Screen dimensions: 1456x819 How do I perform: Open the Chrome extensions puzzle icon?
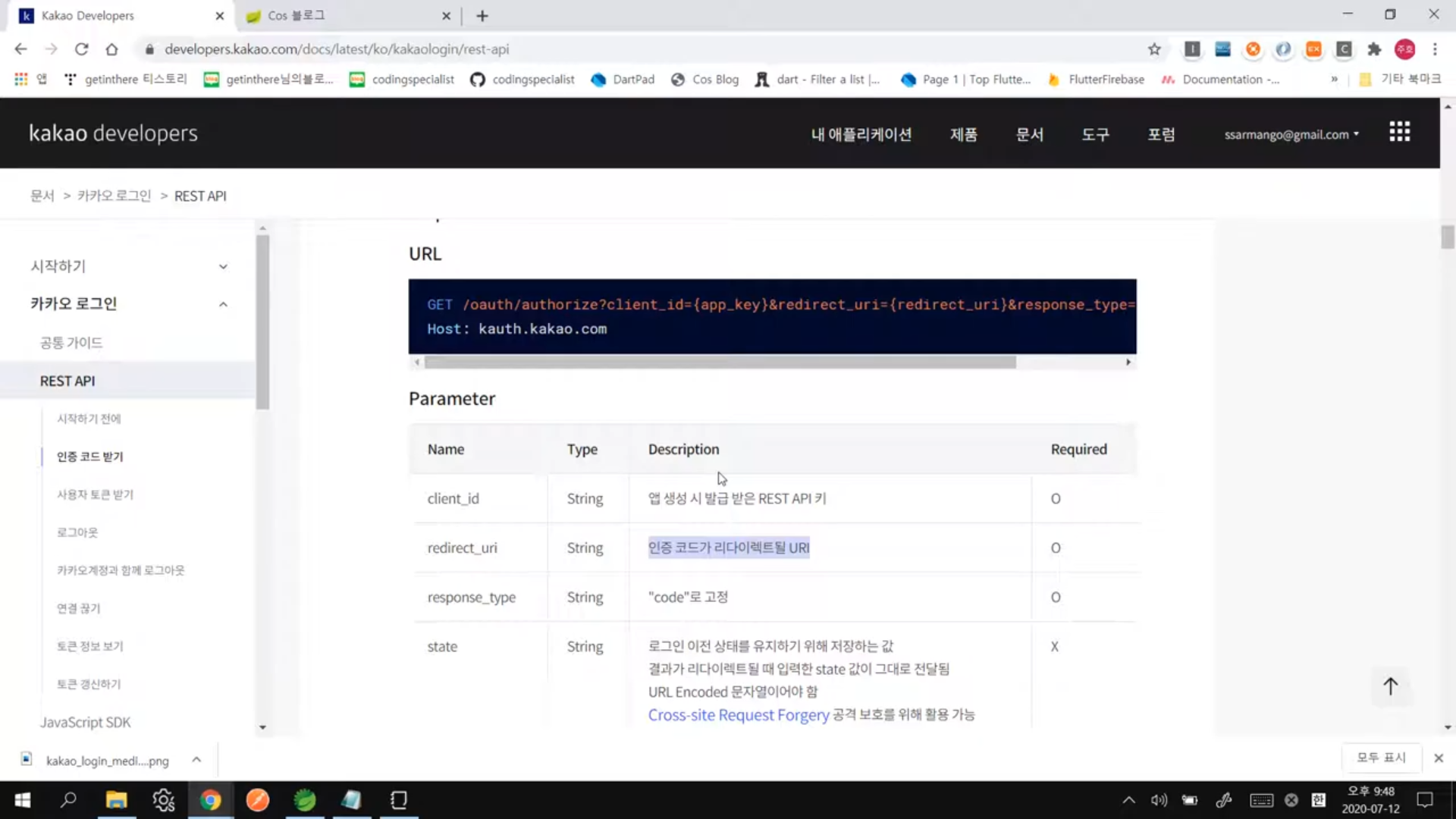(x=1374, y=49)
